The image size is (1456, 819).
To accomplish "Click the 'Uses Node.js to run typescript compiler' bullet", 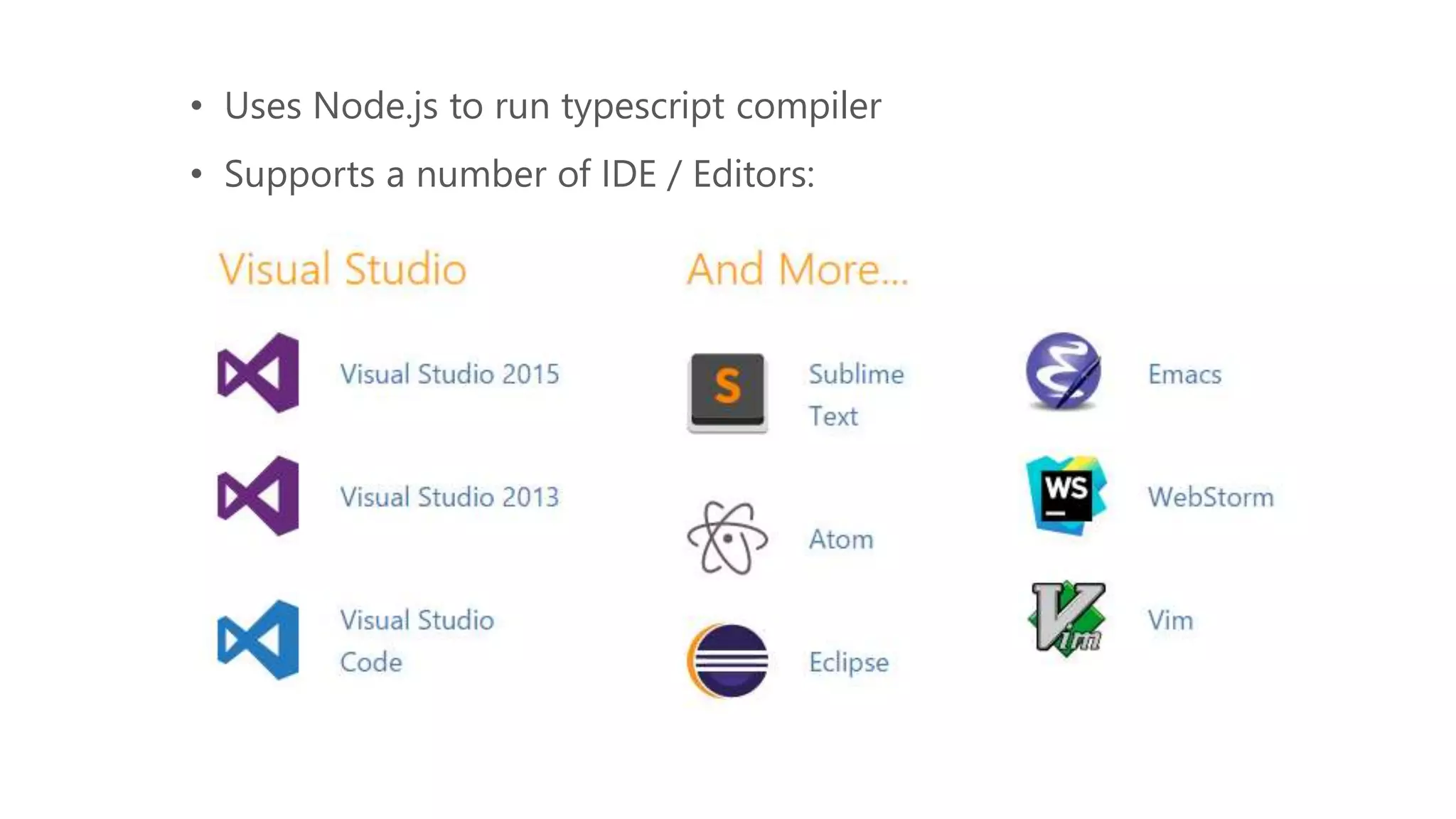I will tap(537, 106).
